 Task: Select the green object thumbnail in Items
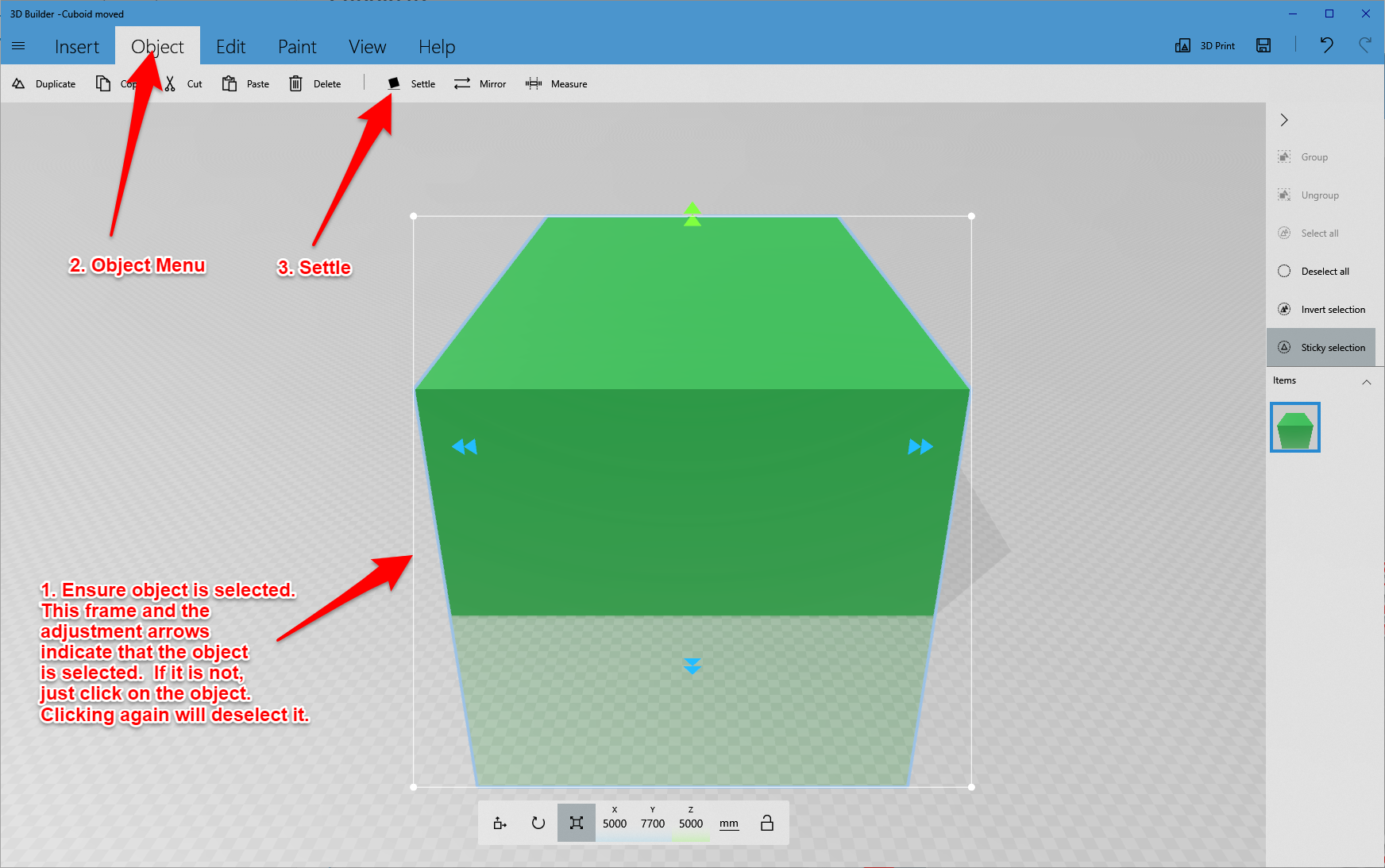pyautogui.click(x=1294, y=427)
